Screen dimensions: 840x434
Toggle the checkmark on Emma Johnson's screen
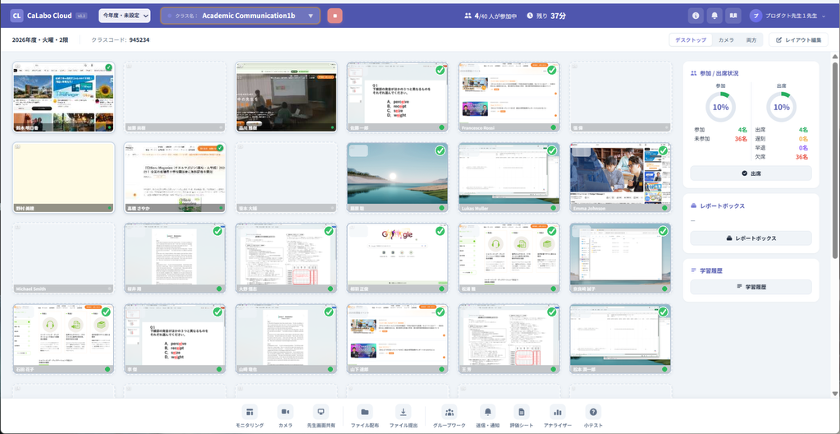[663, 151]
